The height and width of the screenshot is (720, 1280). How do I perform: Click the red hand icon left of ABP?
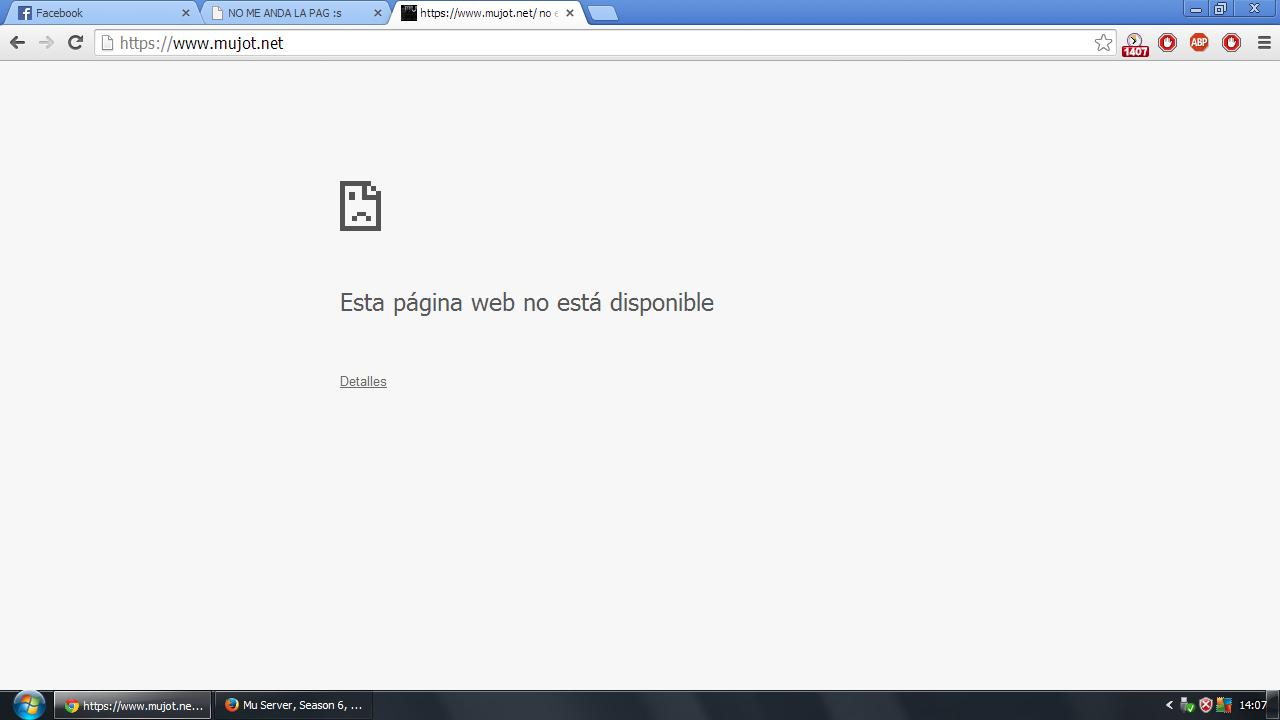(x=1167, y=42)
